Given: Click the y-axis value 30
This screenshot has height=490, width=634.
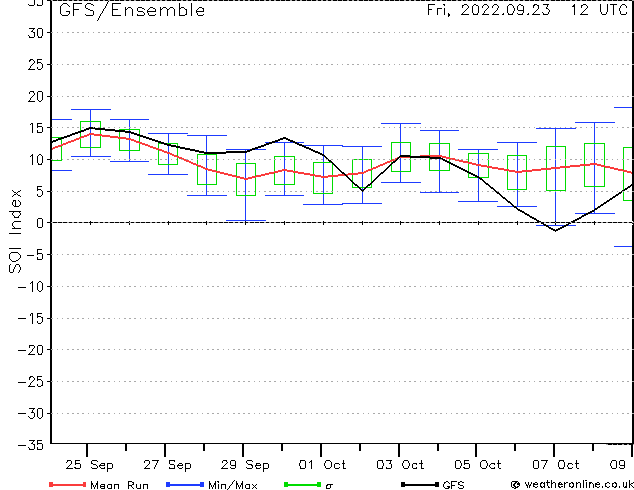Looking at the screenshot, I should (36, 33).
